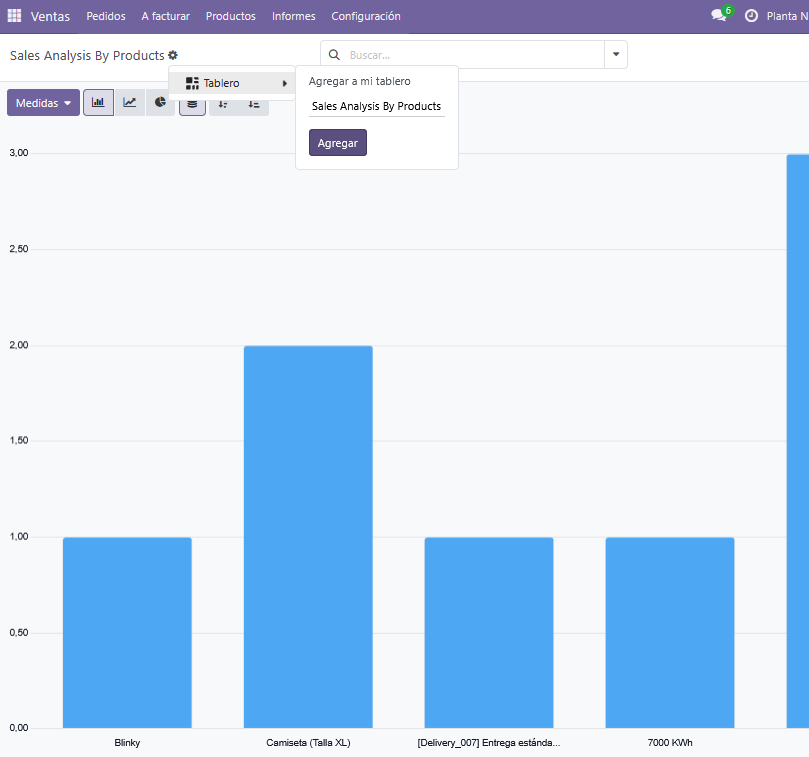This screenshot has height=757, width=809.
Task: Click the search magnifier icon
Action: pos(335,55)
